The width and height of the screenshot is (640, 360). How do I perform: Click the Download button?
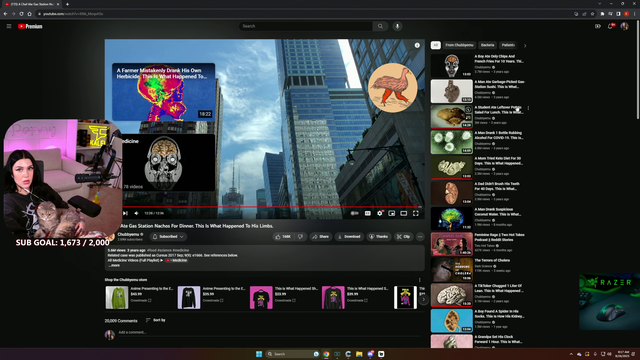349,237
